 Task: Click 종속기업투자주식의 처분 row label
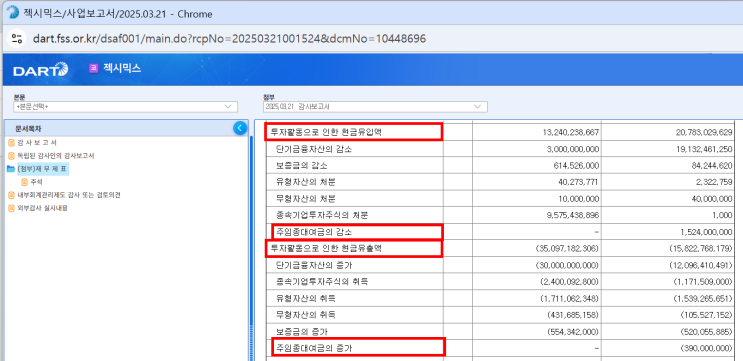coord(322,215)
